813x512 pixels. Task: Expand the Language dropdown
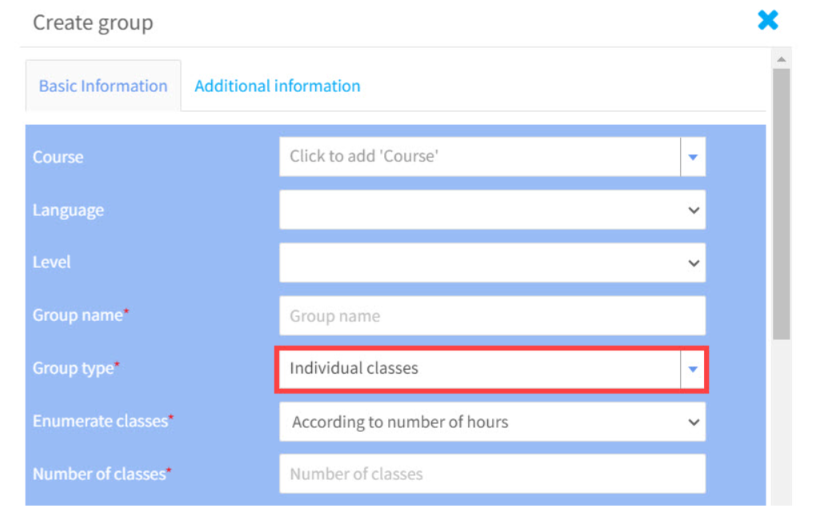492,210
